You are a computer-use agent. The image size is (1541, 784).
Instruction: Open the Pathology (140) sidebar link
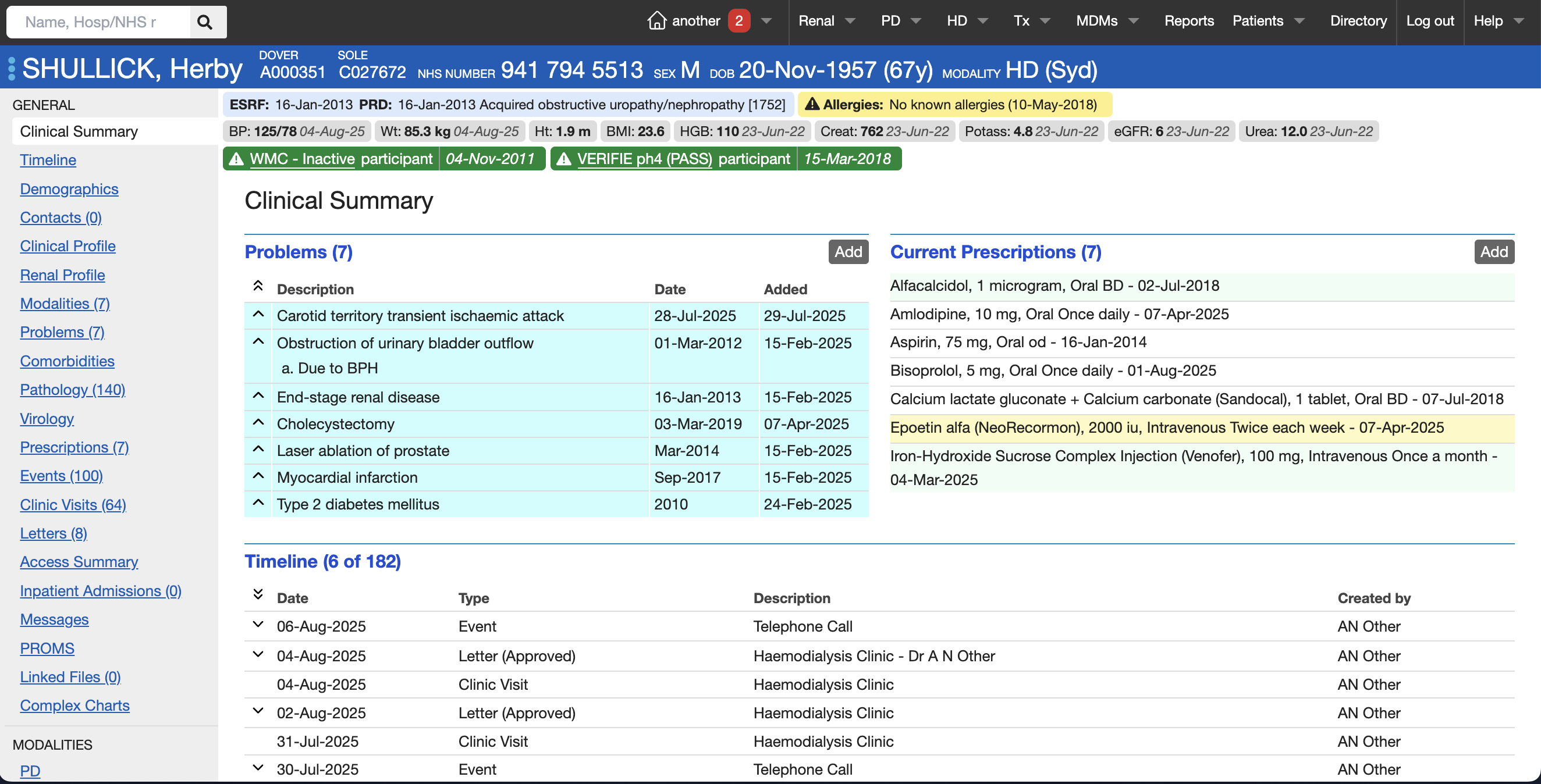[x=72, y=389]
